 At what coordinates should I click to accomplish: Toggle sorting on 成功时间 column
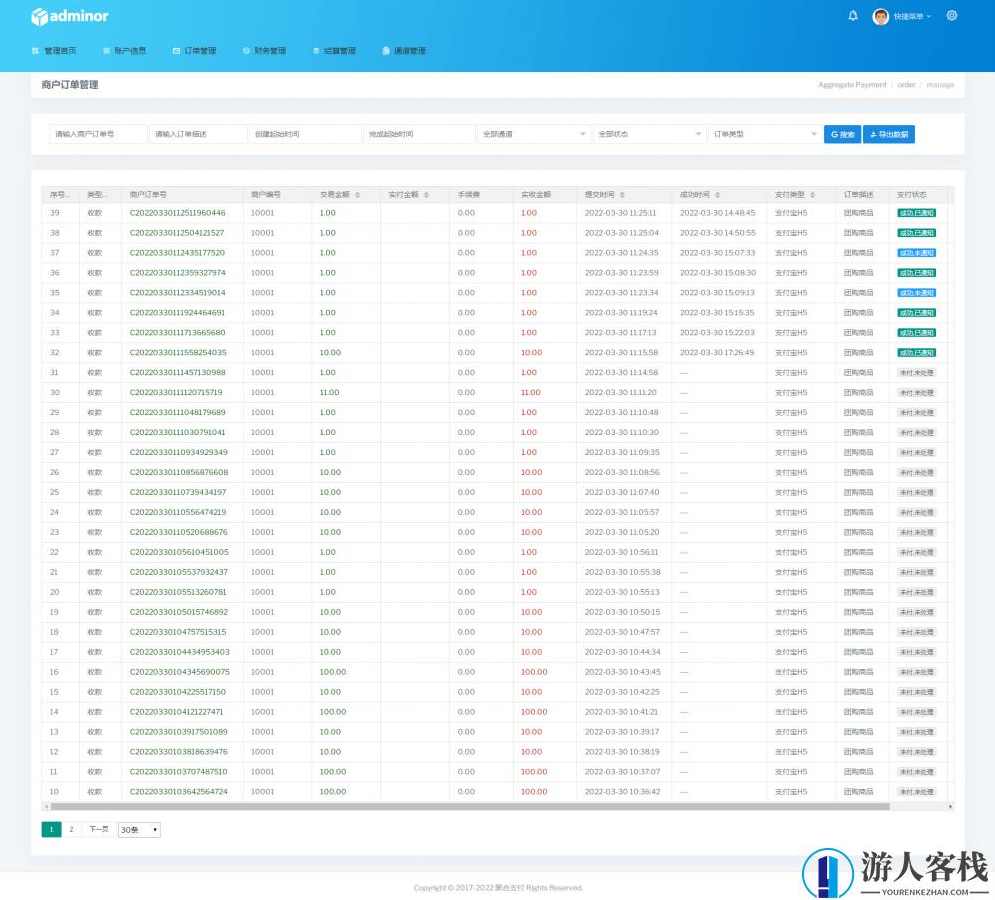tap(716, 193)
